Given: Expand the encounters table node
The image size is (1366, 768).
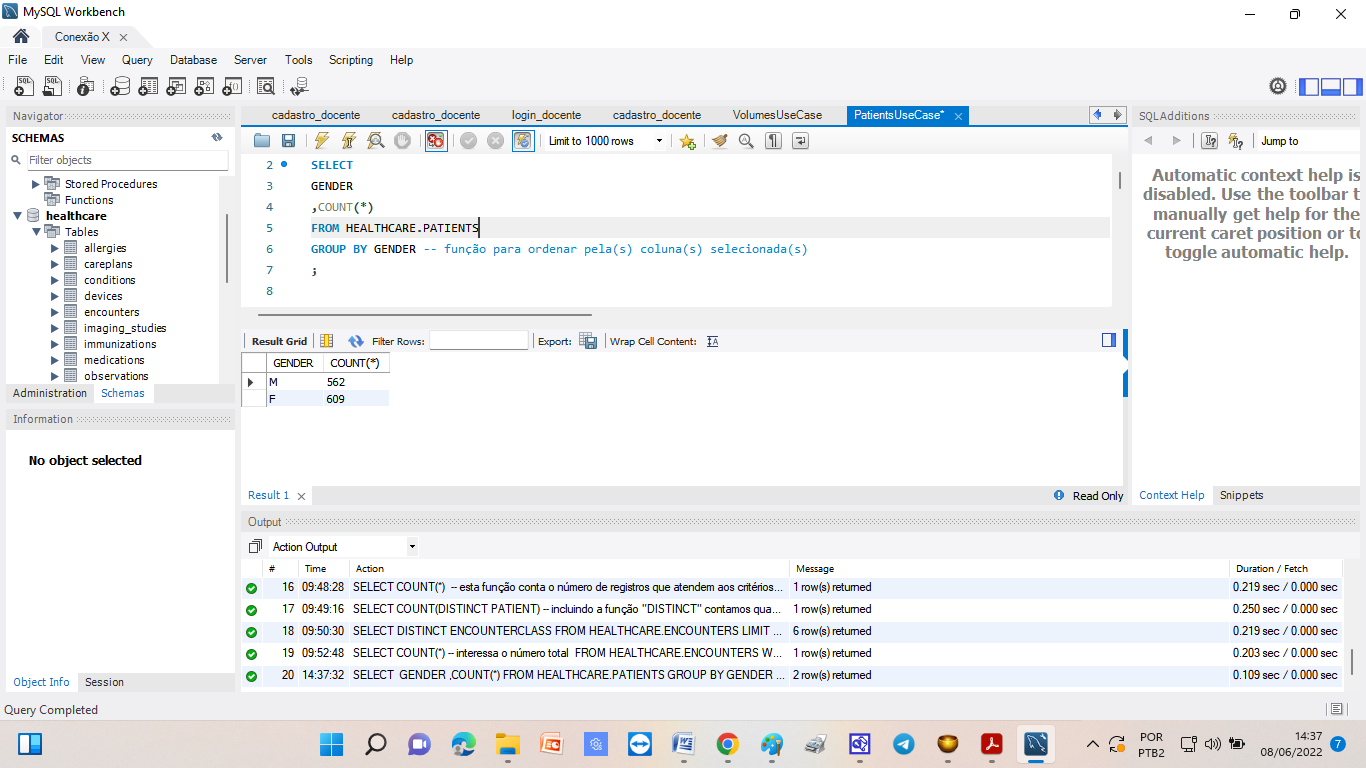Looking at the screenshot, I should [55, 312].
